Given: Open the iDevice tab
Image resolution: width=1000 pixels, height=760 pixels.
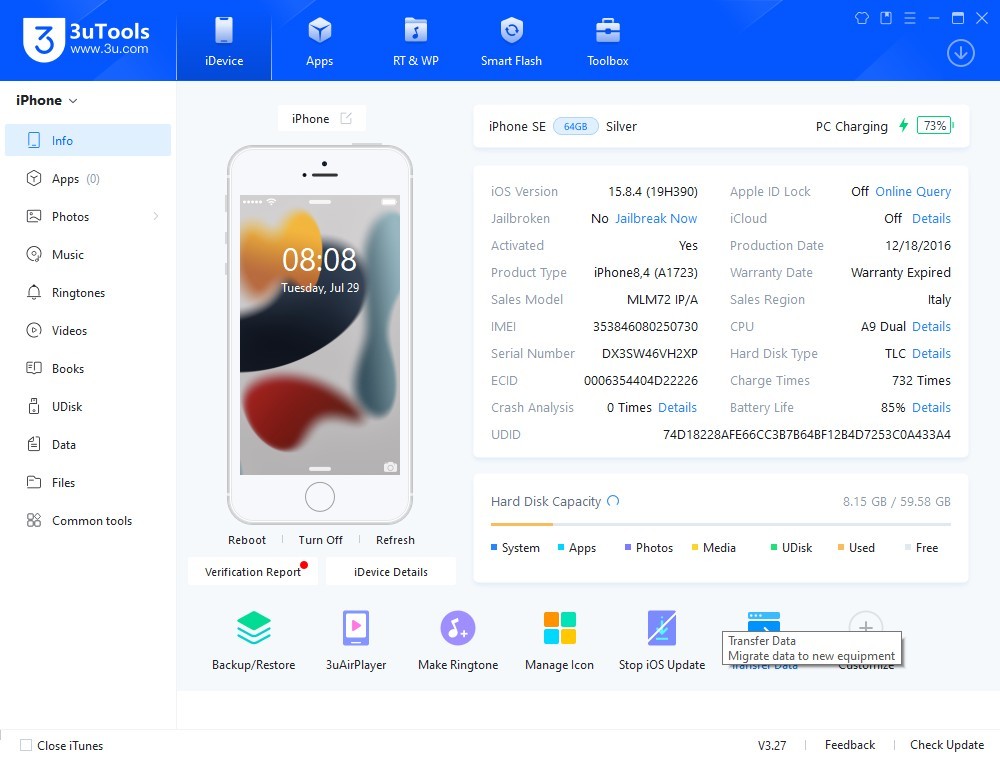Looking at the screenshot, I should (x=224, y=41).
